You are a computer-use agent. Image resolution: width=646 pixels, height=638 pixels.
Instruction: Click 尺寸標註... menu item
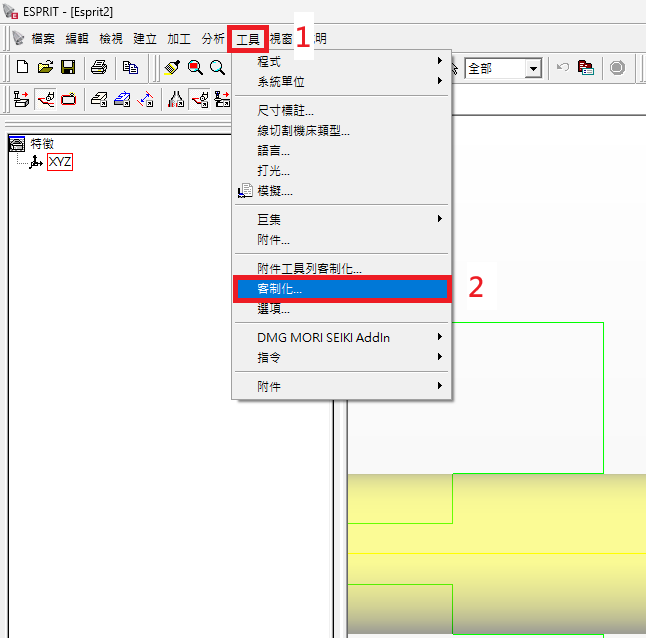tap(285, 111)
